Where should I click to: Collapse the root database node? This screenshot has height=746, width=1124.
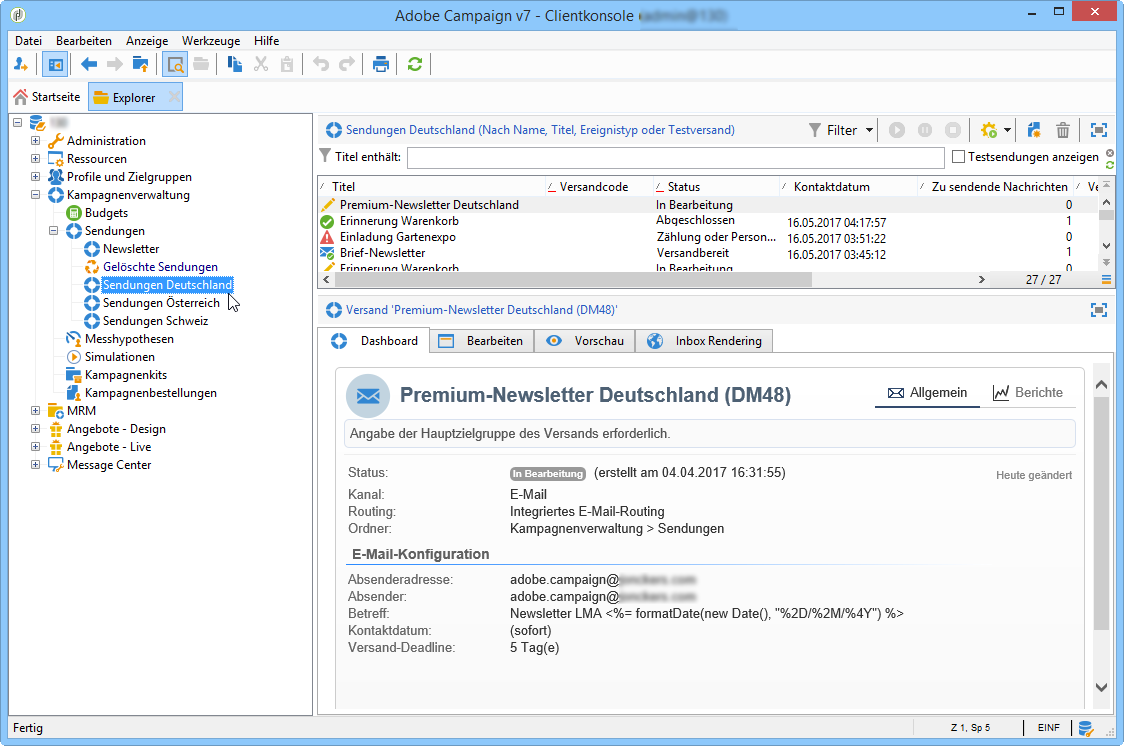pos(18,123)
